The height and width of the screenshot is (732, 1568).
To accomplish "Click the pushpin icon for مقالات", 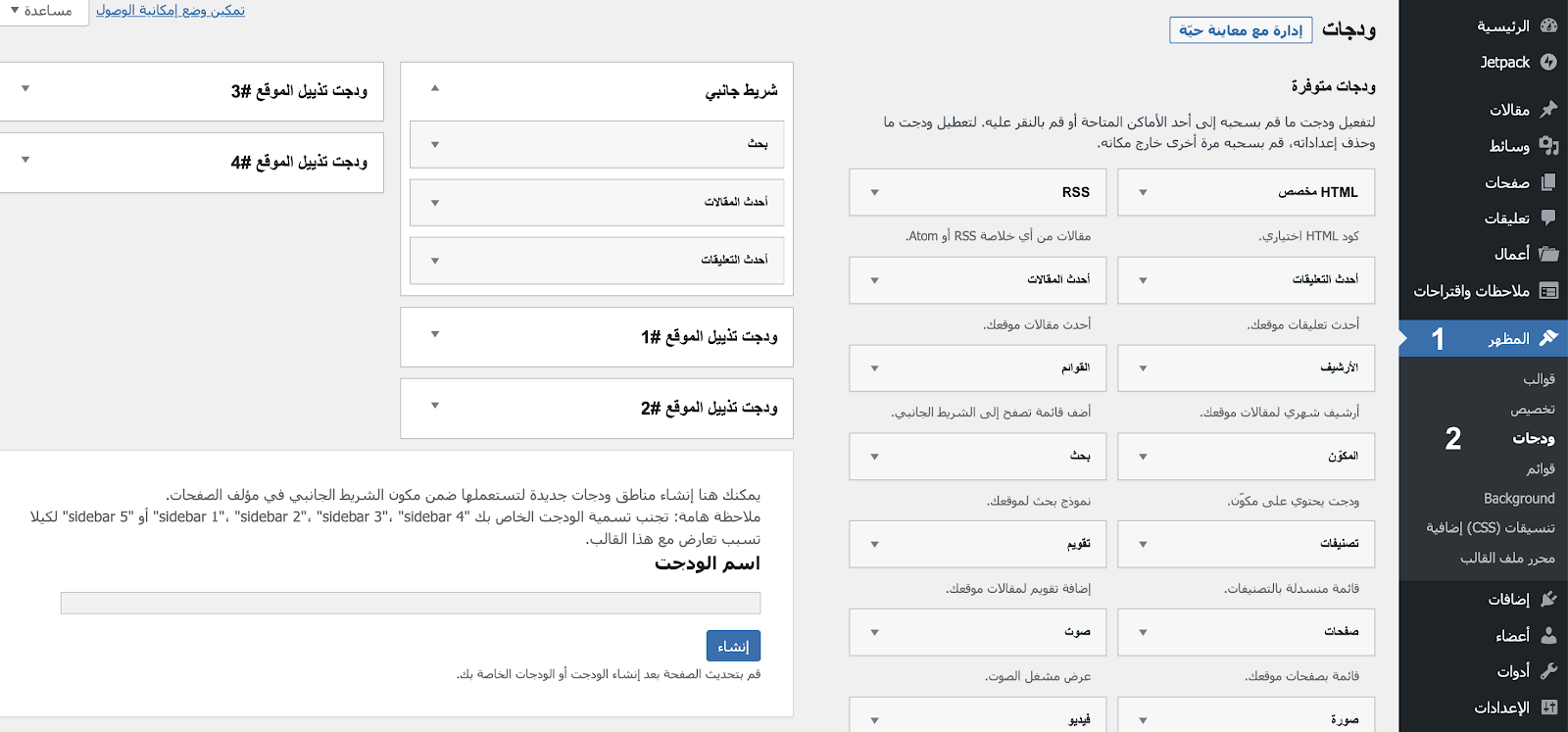I will click(x=1548, y=109).
